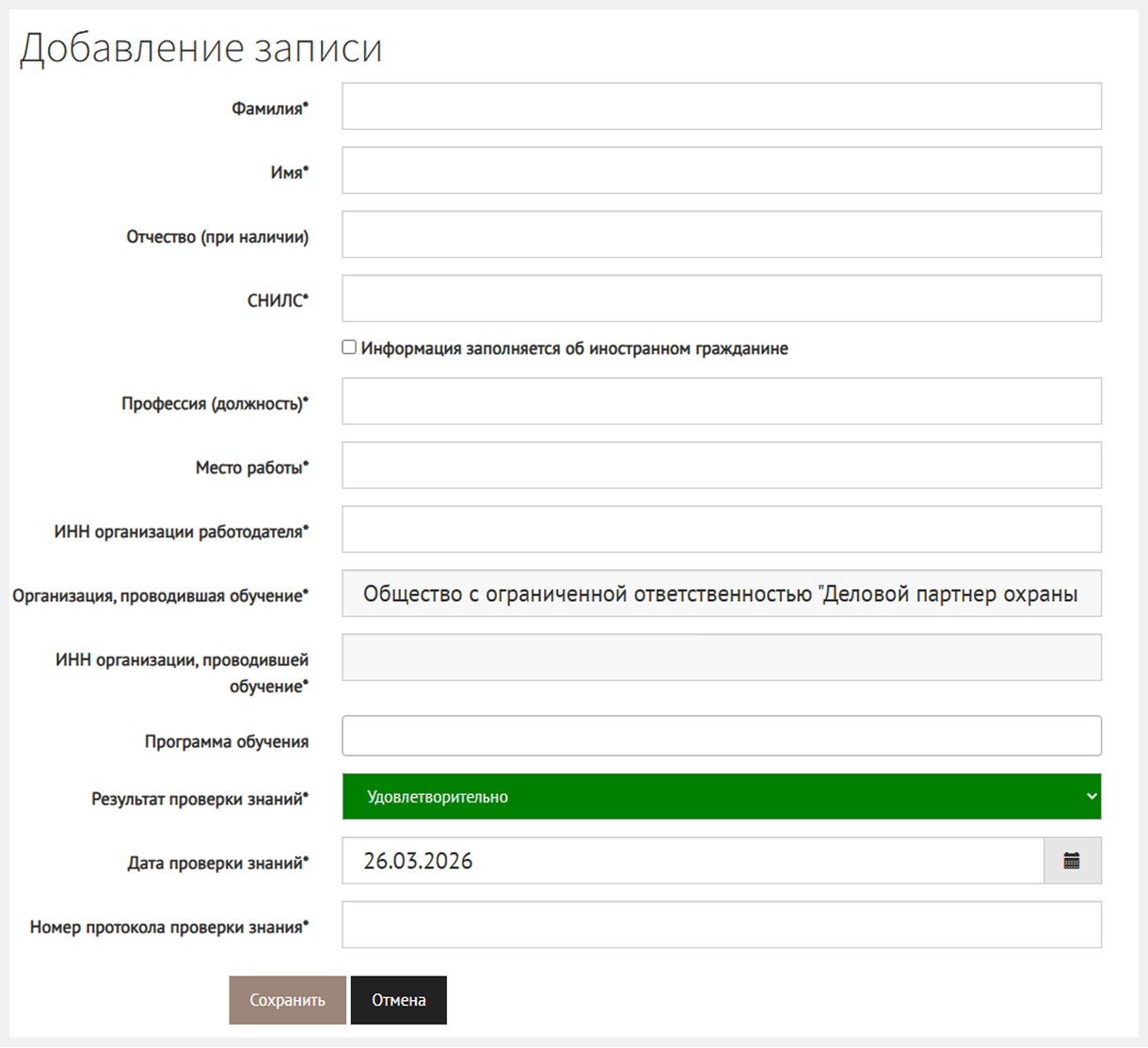Click the СНИЛС input box

tap(721, 298)
